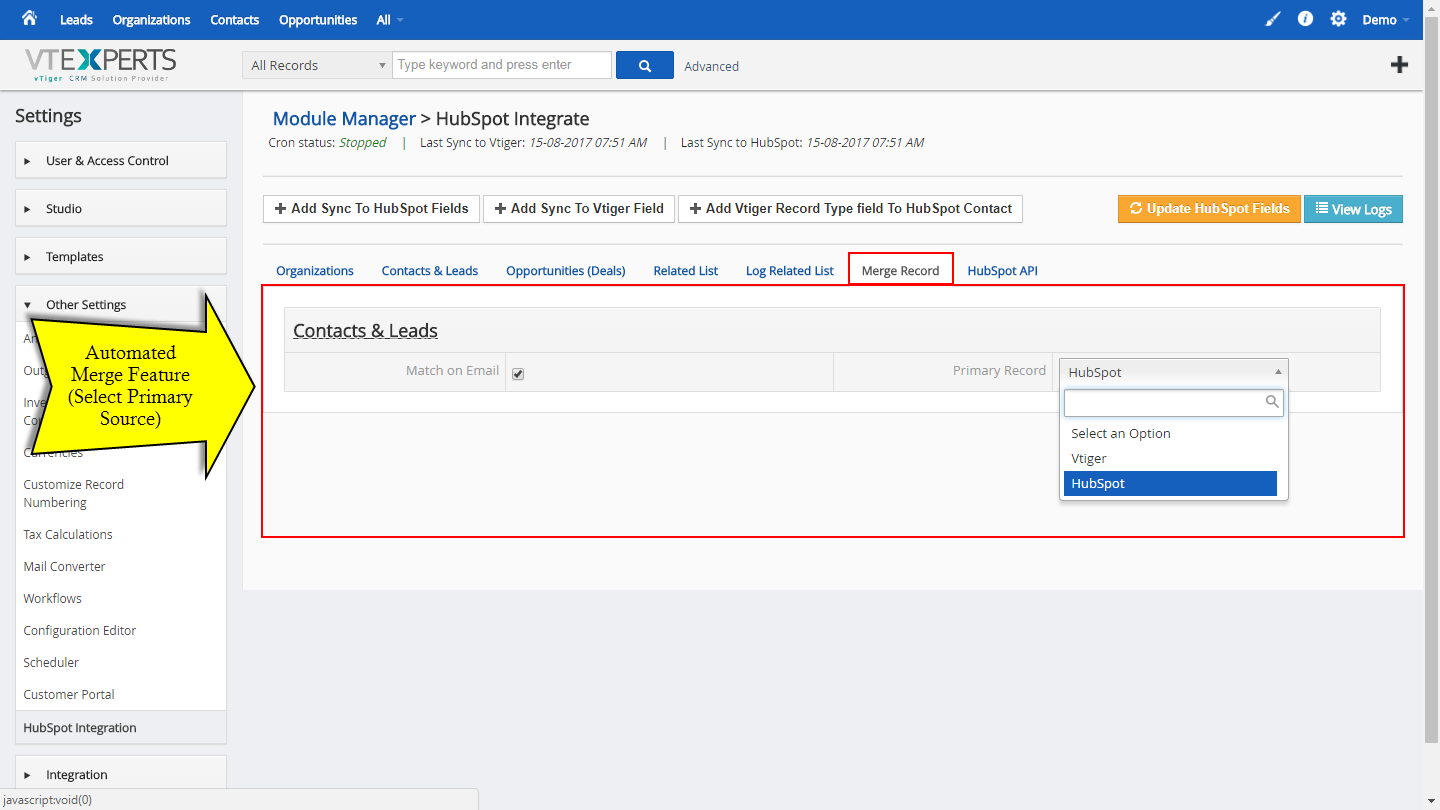Screen dimensions: 1440x810
Task: Choose 'Select an Option' in dropdown list
Action: (1170, 433)
